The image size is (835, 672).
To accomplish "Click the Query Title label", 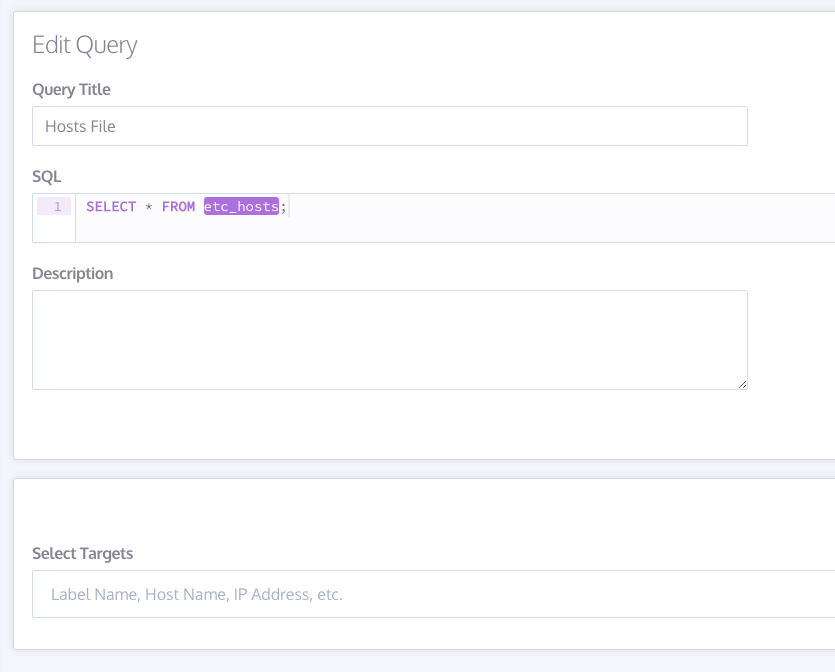I will tap(71, 89).
